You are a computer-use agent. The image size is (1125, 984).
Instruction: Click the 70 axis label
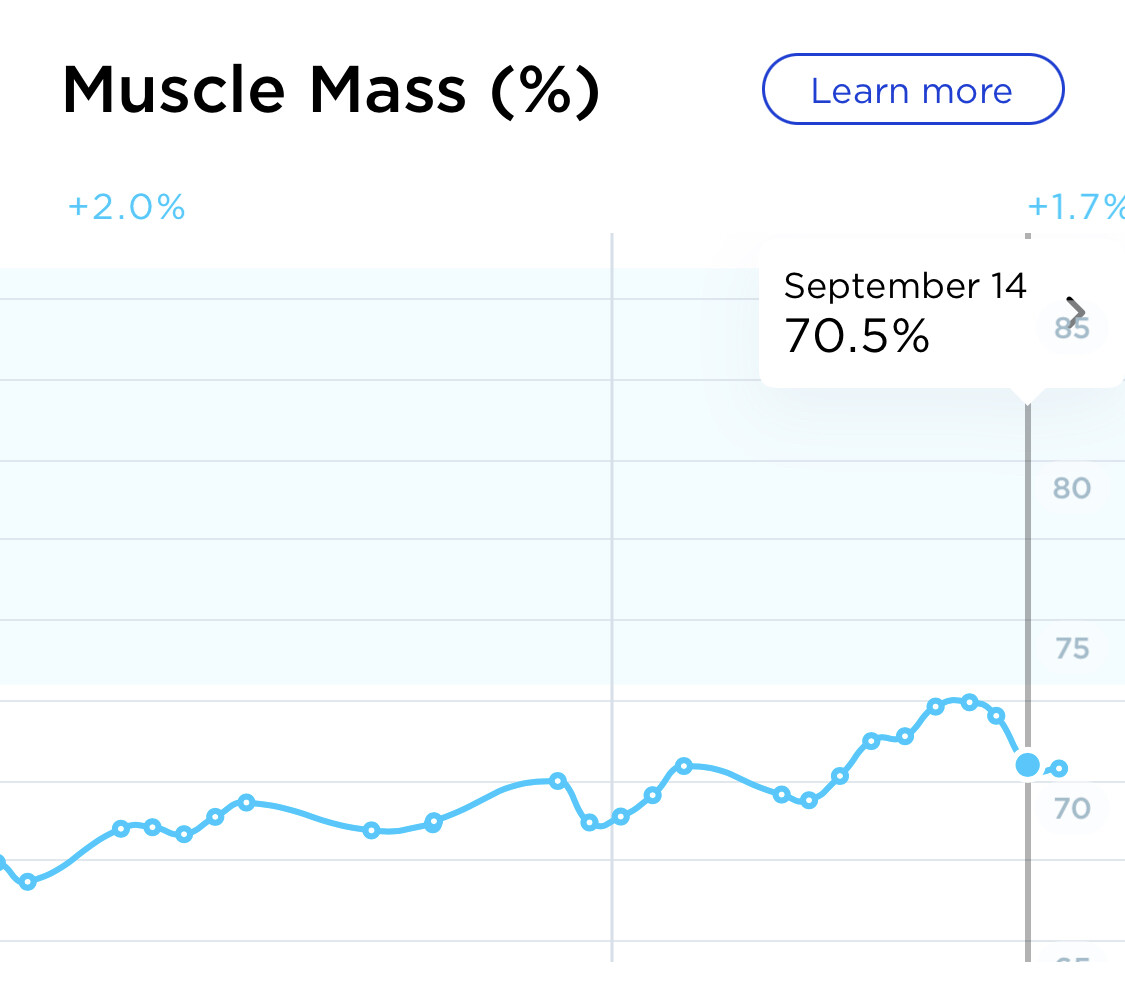pyautogui.click(x=1071, y=808)
